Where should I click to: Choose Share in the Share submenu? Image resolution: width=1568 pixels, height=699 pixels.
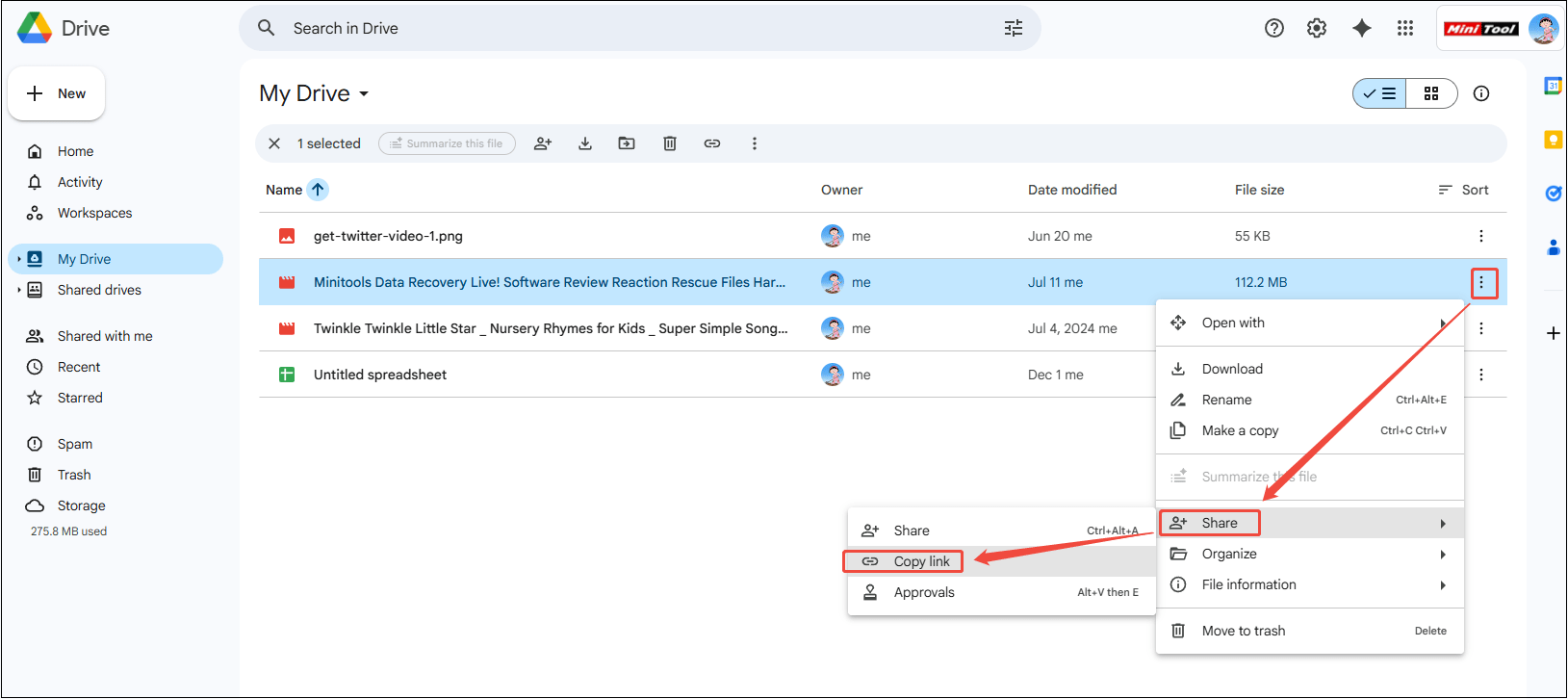coord(1002,531)
